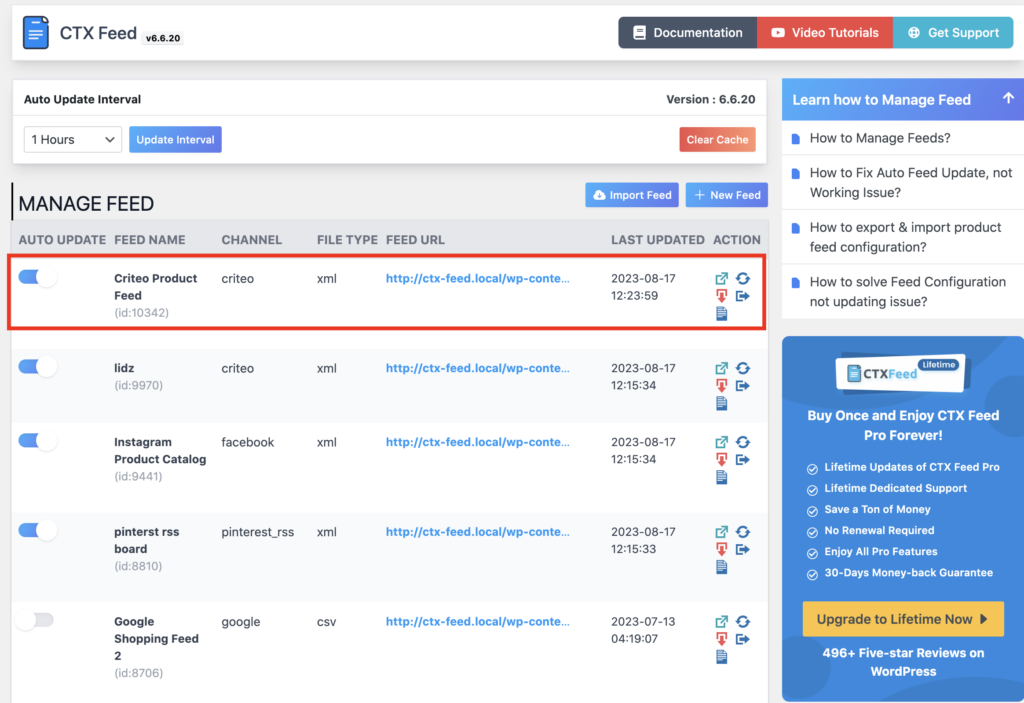
Task: Toggle auto update for Instagram Product Catalog
Action: 37,440
